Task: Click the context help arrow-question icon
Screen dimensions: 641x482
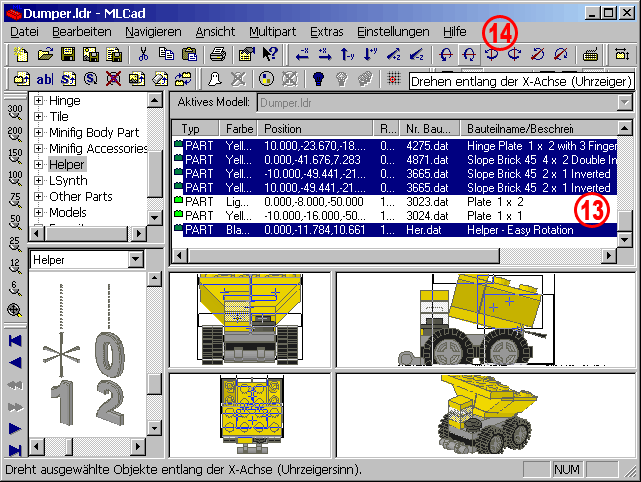Action: pyautogui.click(x=270, y=54)
